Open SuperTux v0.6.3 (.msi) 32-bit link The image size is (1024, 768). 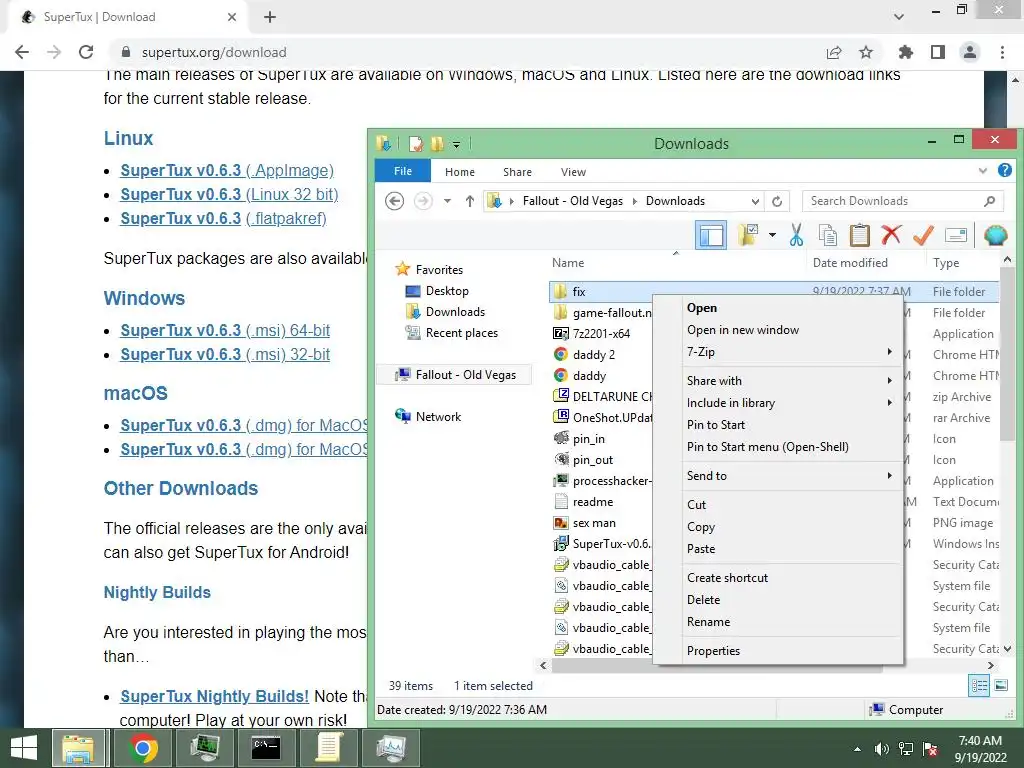point(225,355)
